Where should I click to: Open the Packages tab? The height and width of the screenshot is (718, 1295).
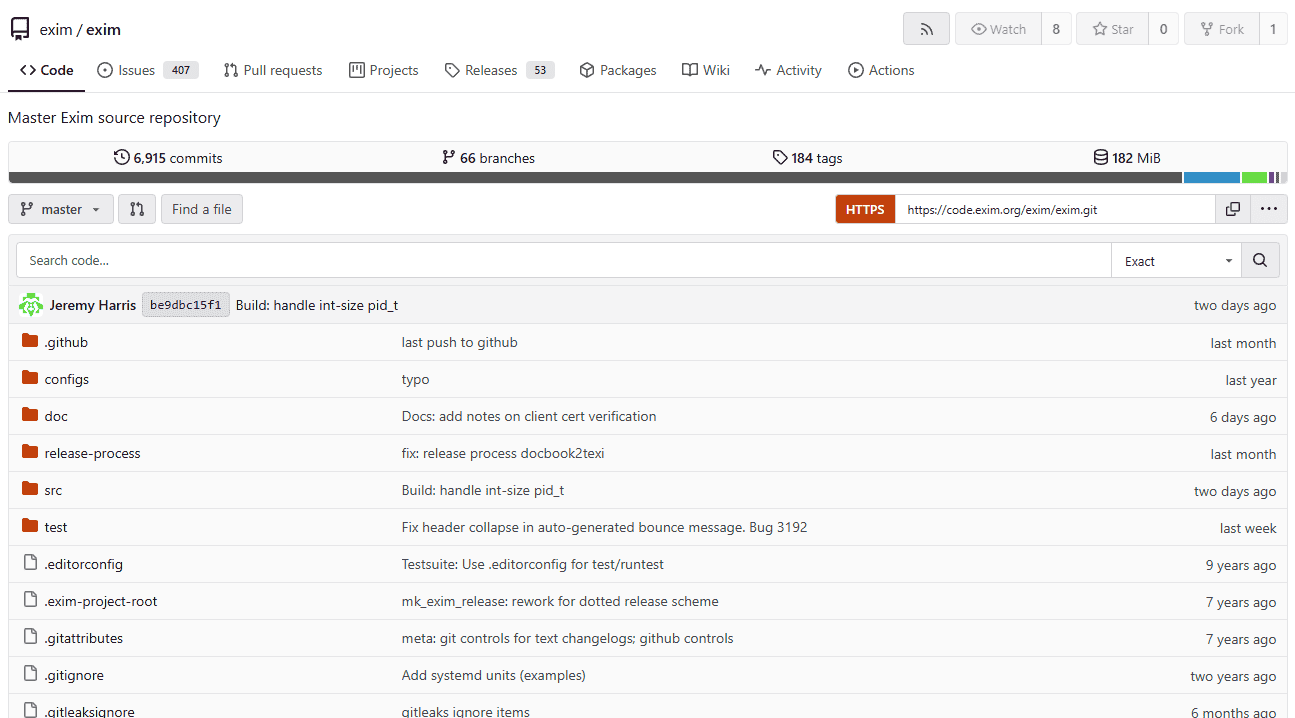(618, 70)
